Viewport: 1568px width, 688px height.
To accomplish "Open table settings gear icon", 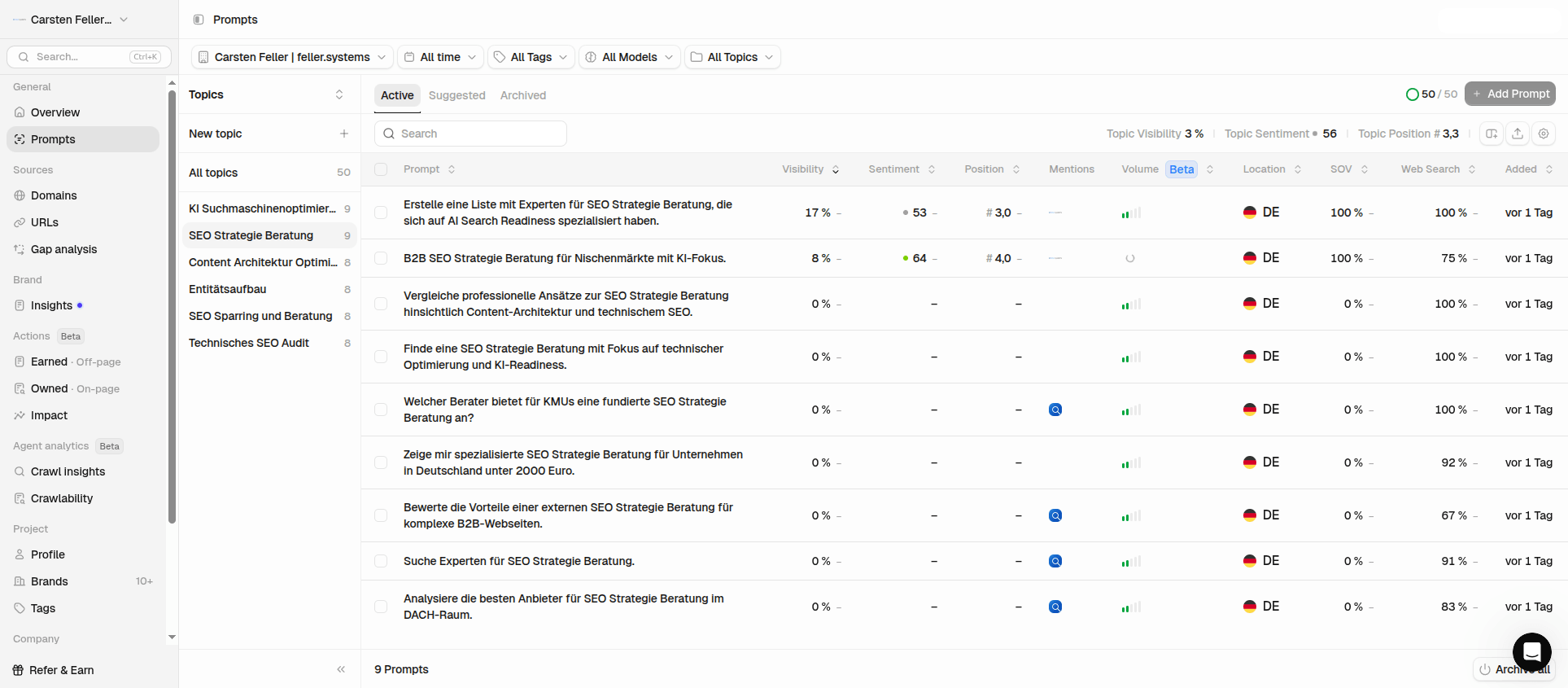I will tap(1544, 134).
